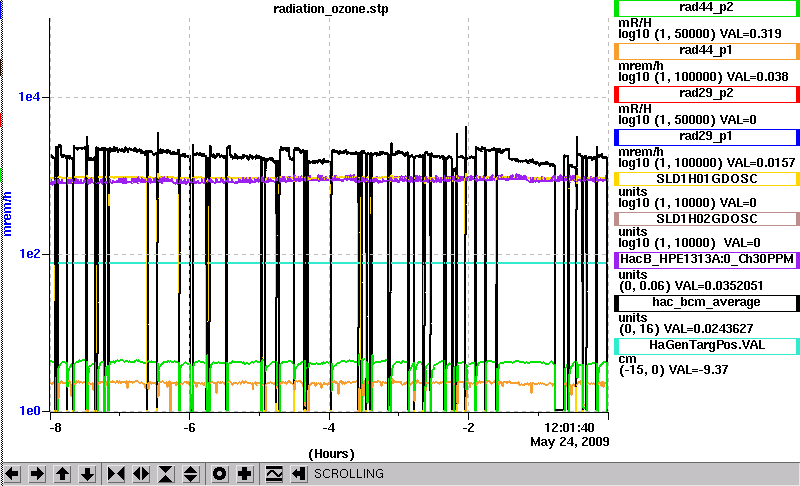
Task: Click the mR/H units label under rad44_p2
Action: pyautogui.click(x=635, y=22)
